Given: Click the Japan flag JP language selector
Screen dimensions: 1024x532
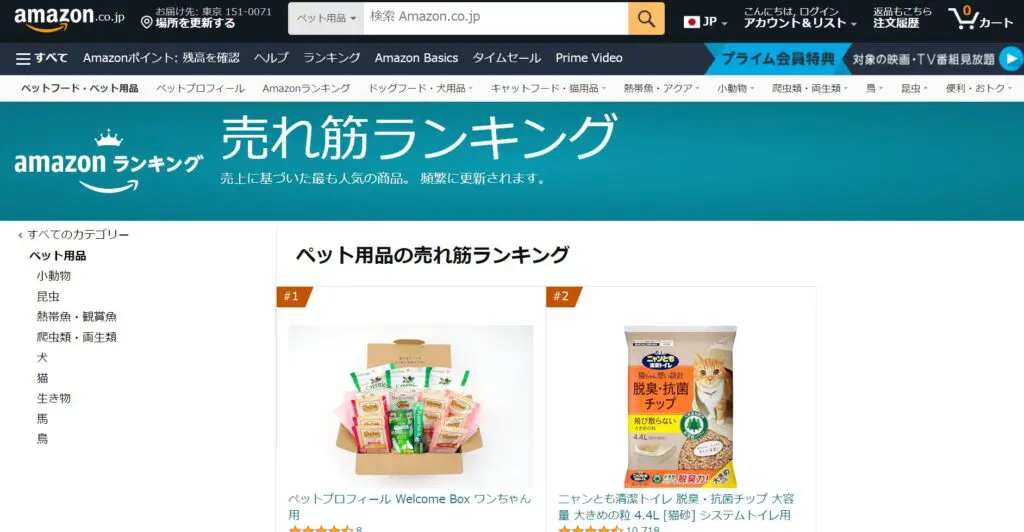Looking at the screenshot, I should 705,22.
